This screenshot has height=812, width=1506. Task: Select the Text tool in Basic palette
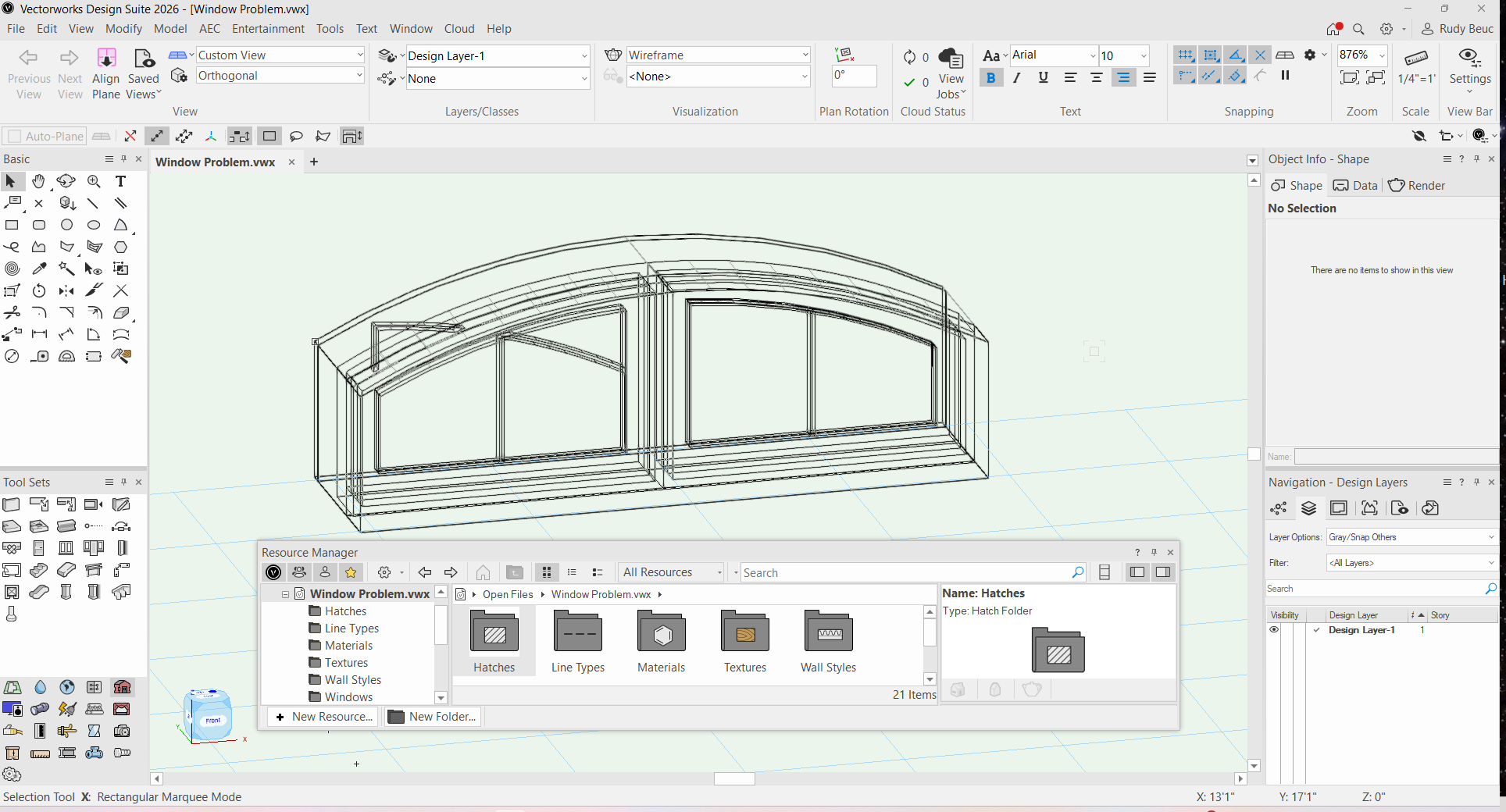120,181
